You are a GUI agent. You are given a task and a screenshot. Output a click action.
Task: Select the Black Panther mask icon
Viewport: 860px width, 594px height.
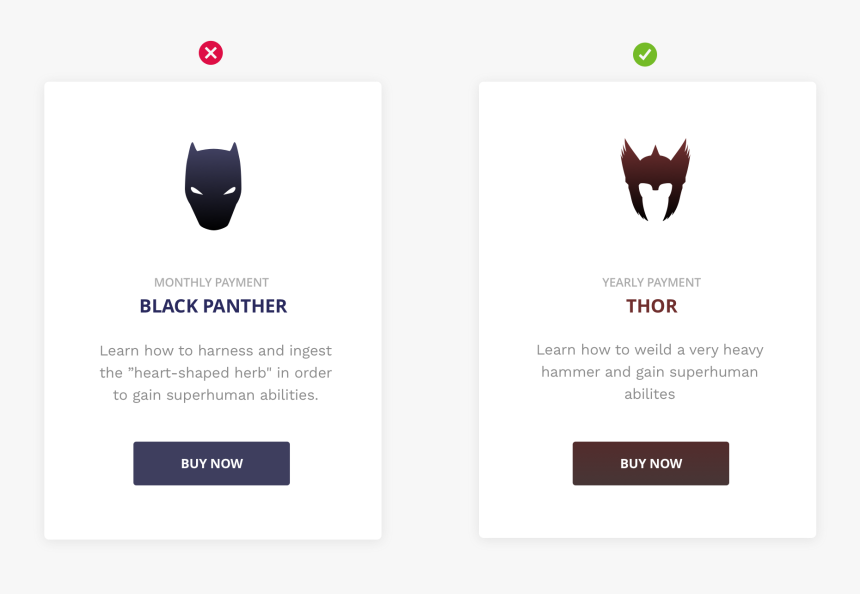click(x=213, y=186)
